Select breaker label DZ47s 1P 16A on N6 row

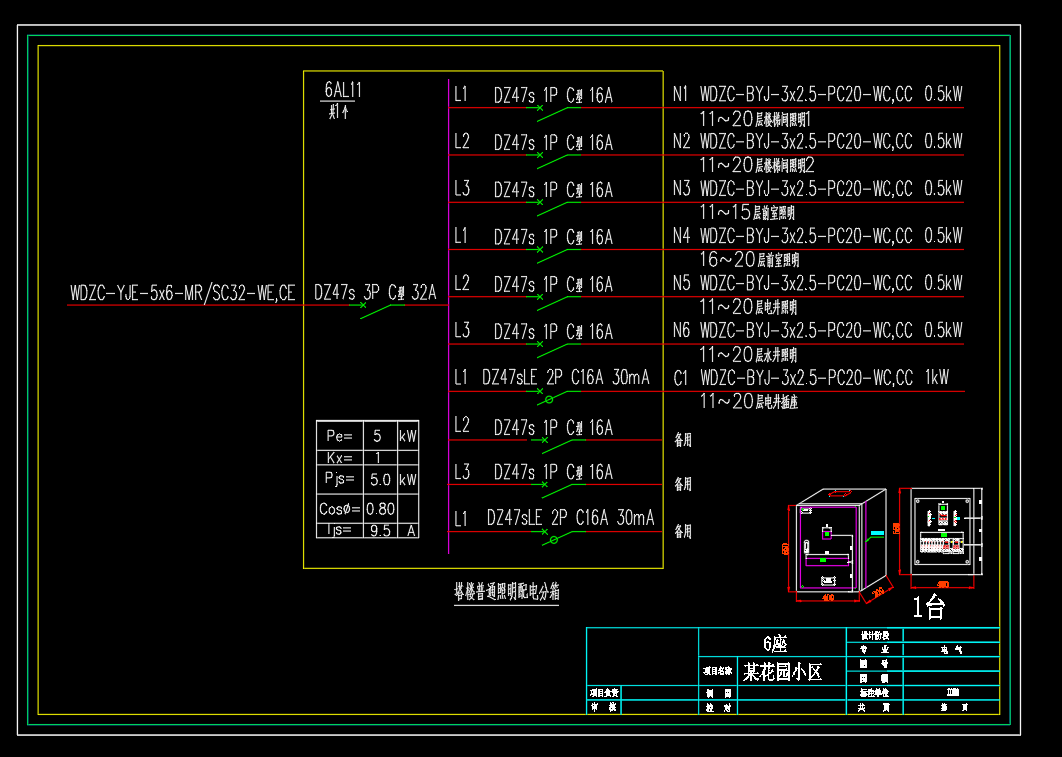[x=553, y=332]
